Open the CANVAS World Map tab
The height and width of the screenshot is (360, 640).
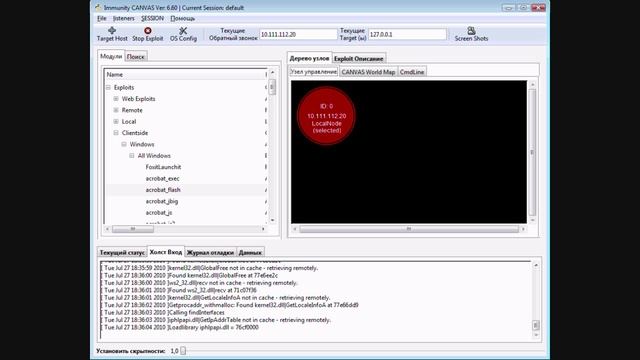click(368, 72)
